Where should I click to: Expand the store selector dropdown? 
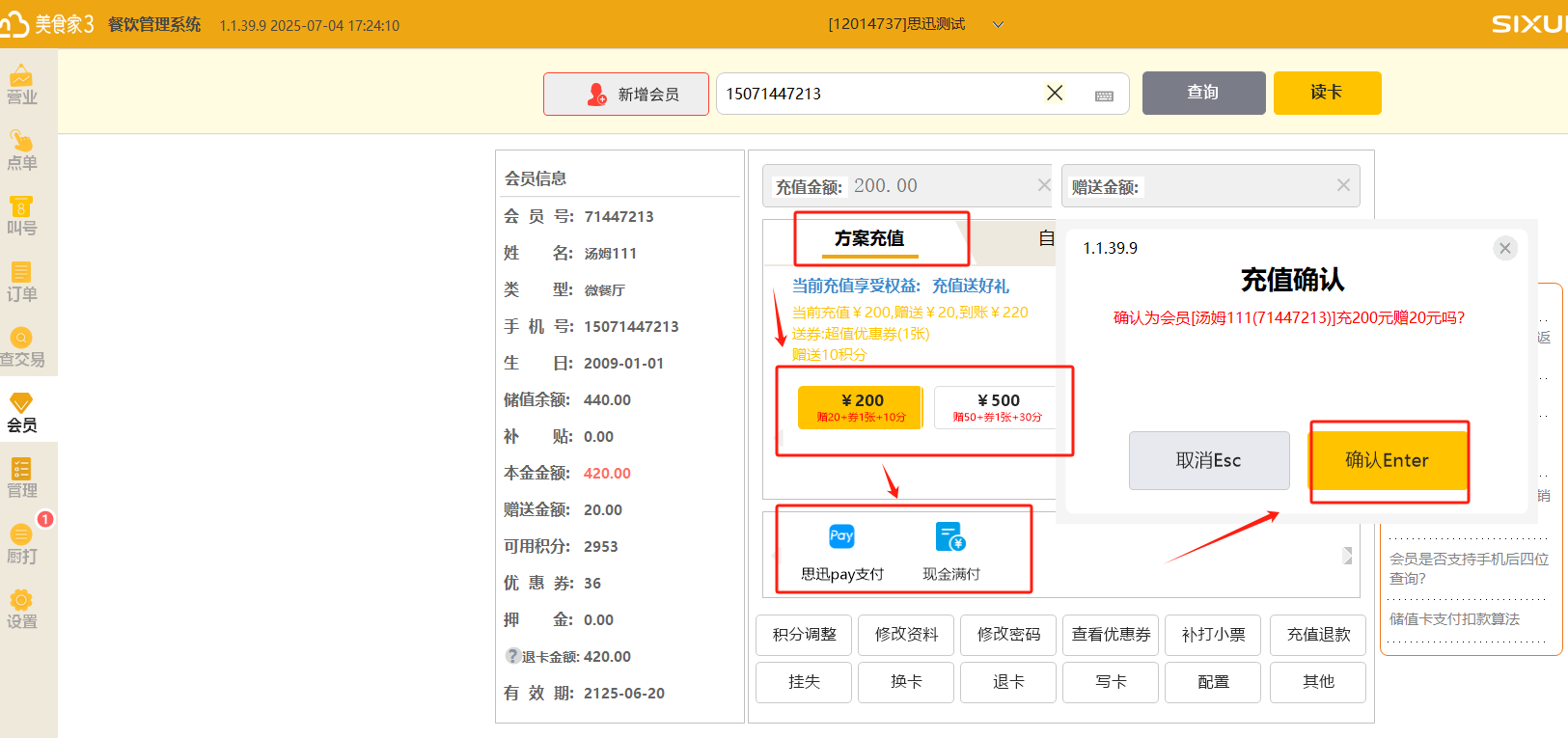998,24
